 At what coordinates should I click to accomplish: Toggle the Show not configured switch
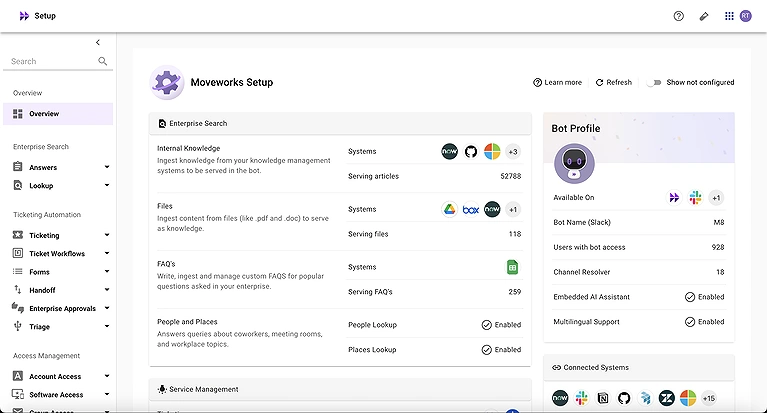654,82
